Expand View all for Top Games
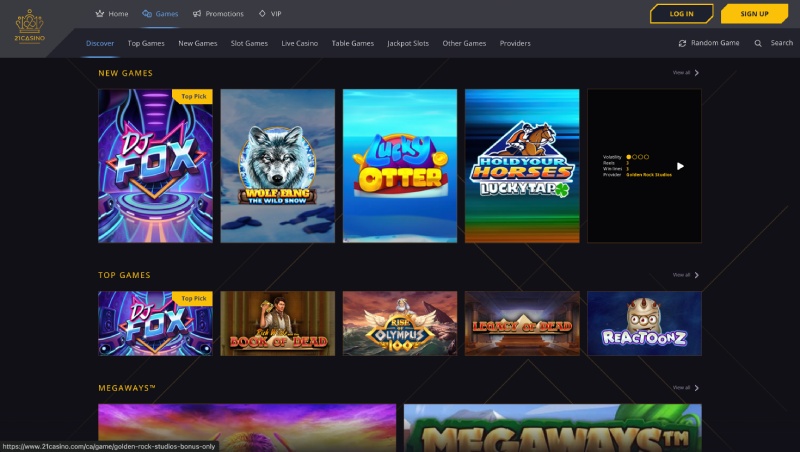 click(x=686, y=275)
